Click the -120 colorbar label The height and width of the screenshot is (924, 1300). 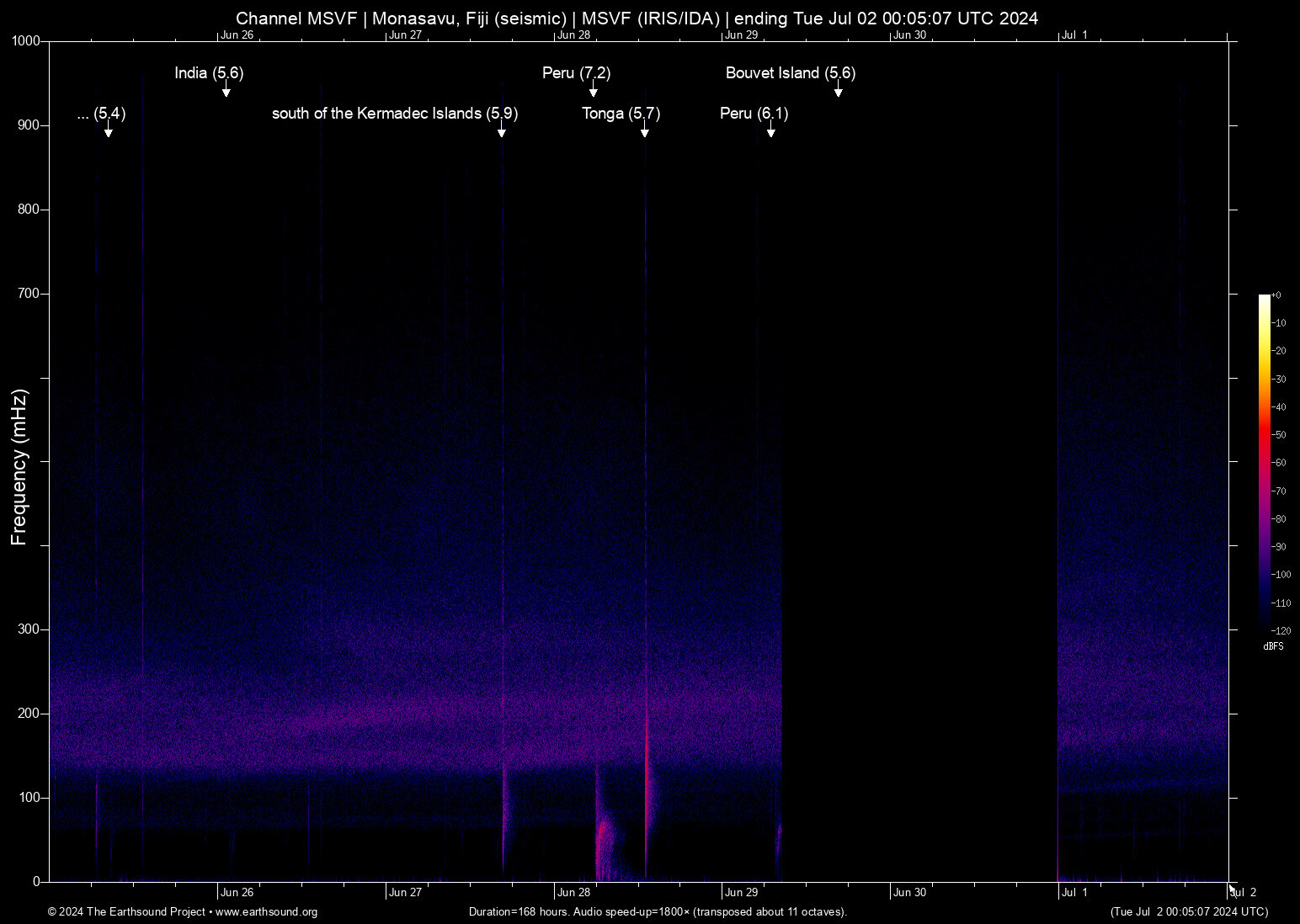point(1281,631)
